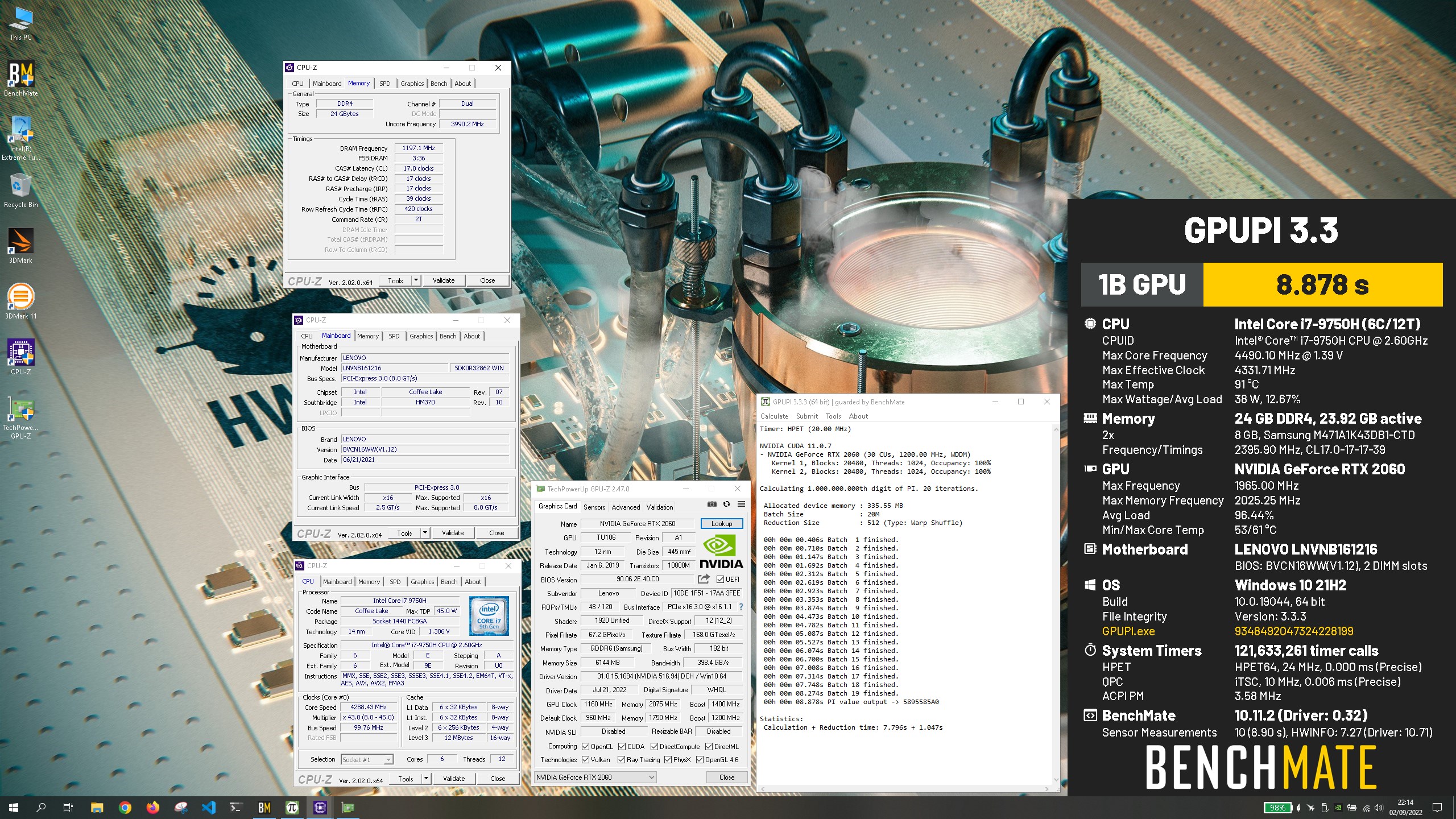The height and width of the screenshot is (819, 1456).
Task: Click Close button in CPU-Z Mainboard window
Action: pos(497,532)
